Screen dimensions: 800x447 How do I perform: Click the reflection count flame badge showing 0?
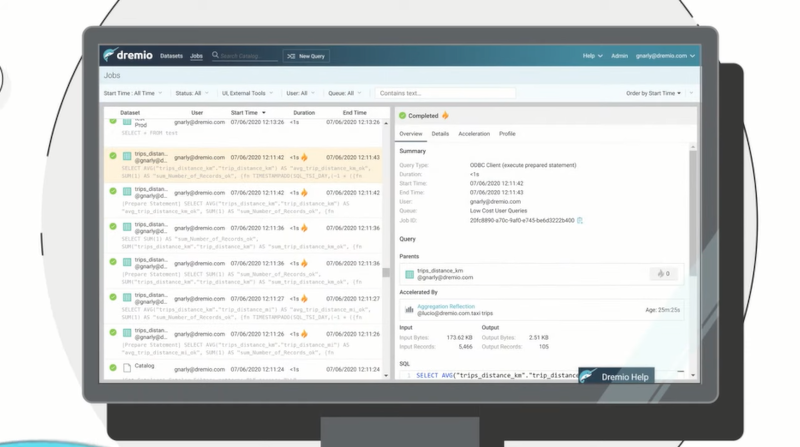pyautogui.click(x=664, y=274)
